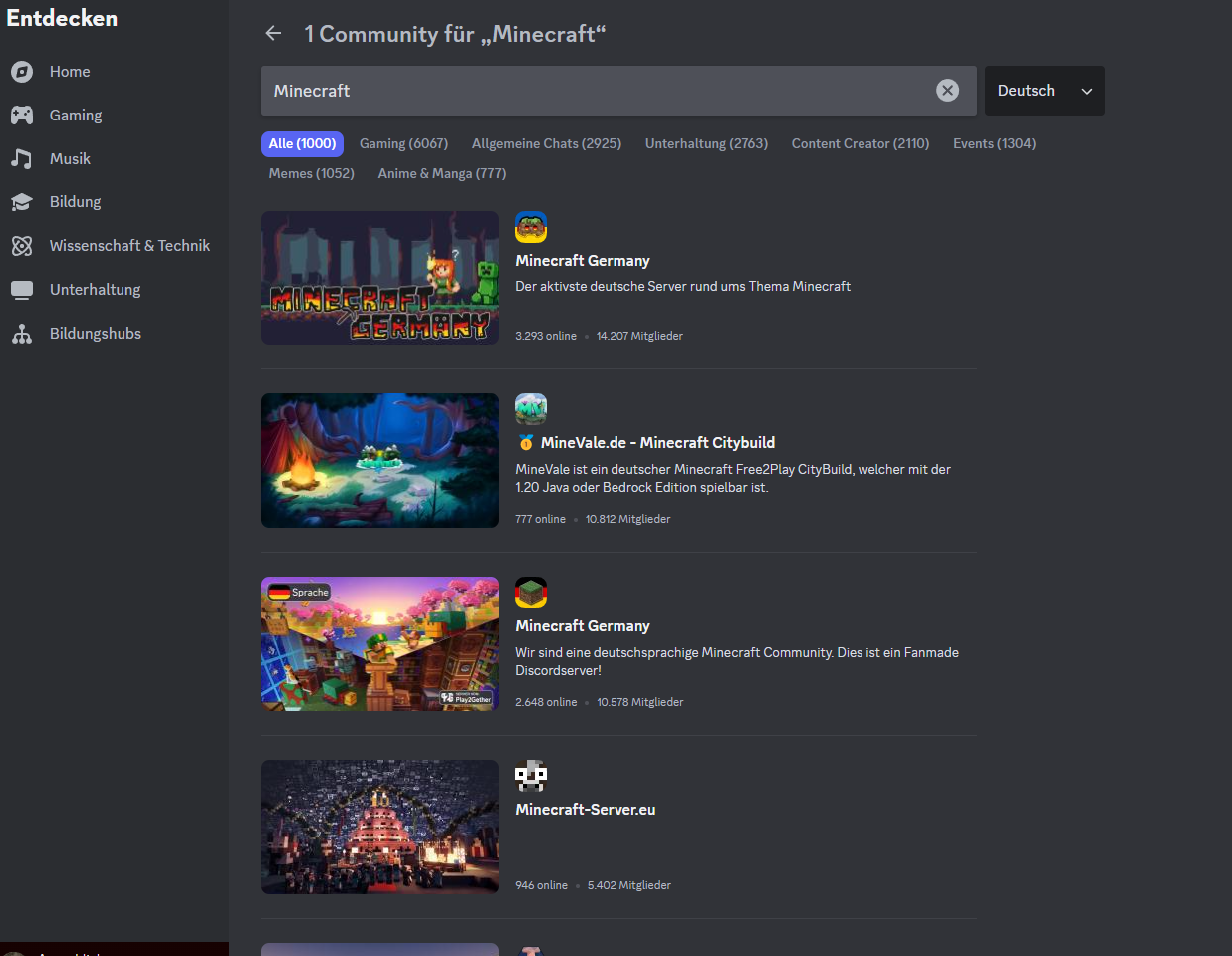Click the "Wir sind eine deutschsprachige" description
The height and width of the screenshot is (956, 1232).
tap(737, 661)
